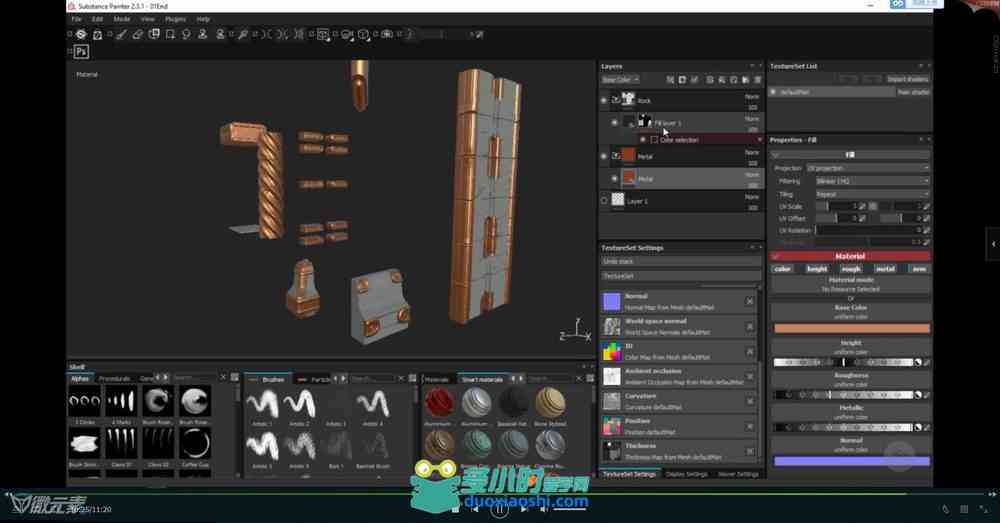
Task: Switch to the Display Settings tab
Action: [687, 474]
